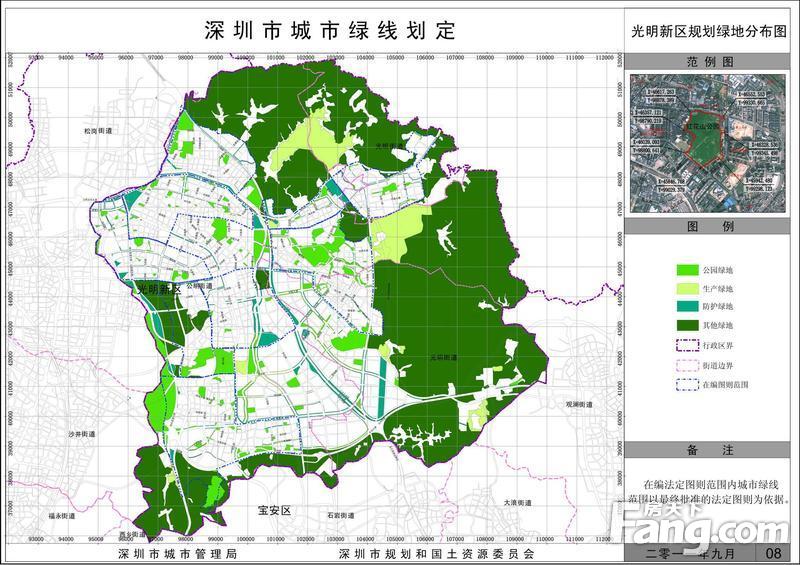Click the 生产绿地 pale yellow-green legend swatch
This screenshot has height=565, width=800.
pyautogui.click(x=687, y=288)
